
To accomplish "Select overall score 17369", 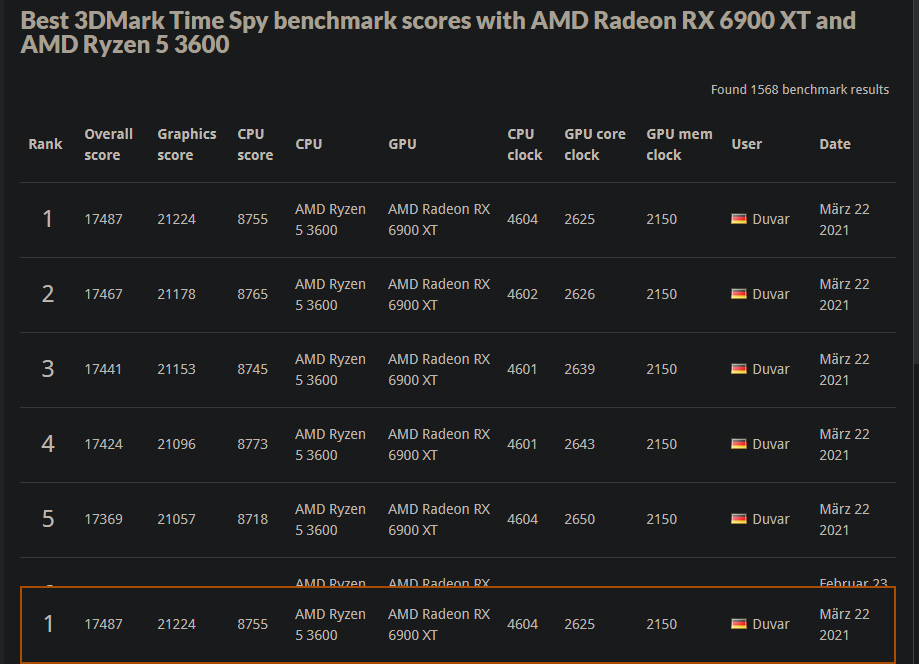I will (103, 519).
